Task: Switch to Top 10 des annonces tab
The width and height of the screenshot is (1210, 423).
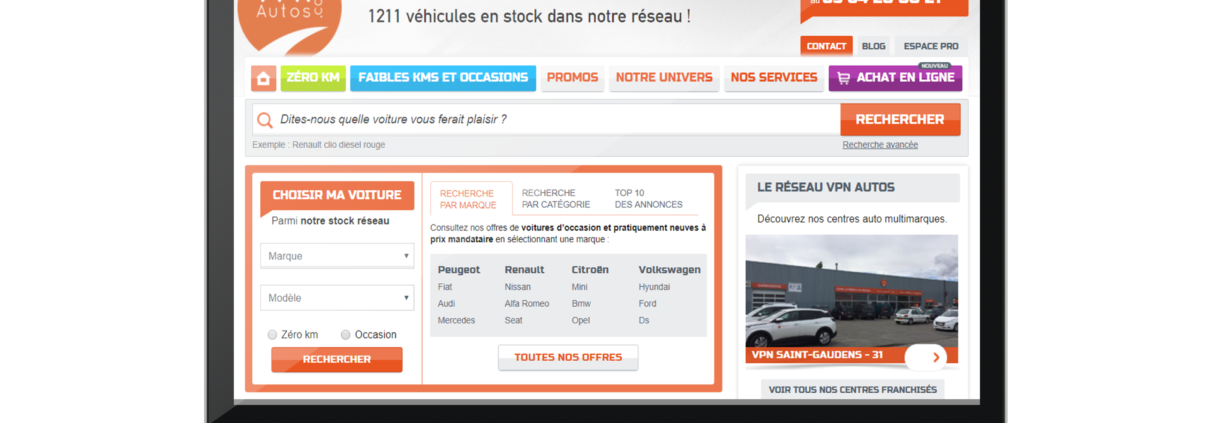Action: coord(648,199)
